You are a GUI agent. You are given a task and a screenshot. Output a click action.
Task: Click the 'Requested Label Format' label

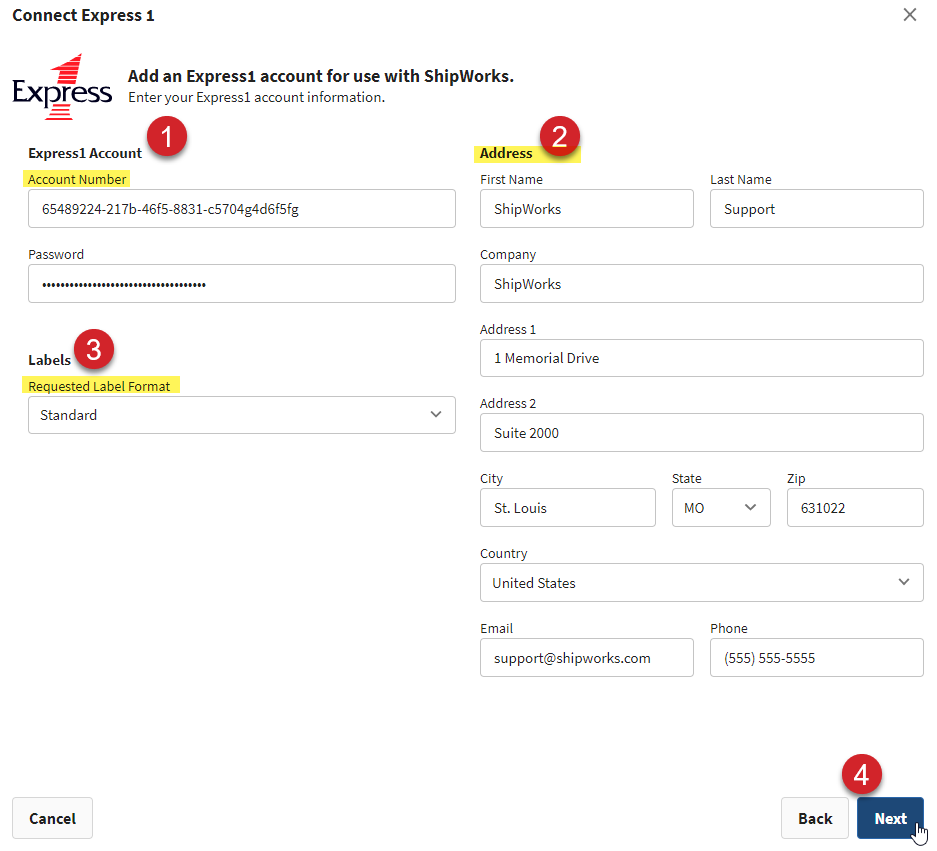[99, 386]
